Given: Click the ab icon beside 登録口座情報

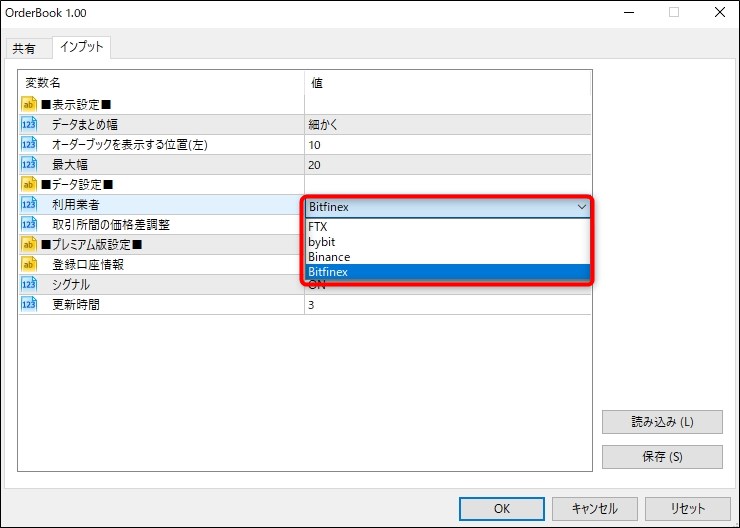Looking at the screenshot, I should coord(29,264).
